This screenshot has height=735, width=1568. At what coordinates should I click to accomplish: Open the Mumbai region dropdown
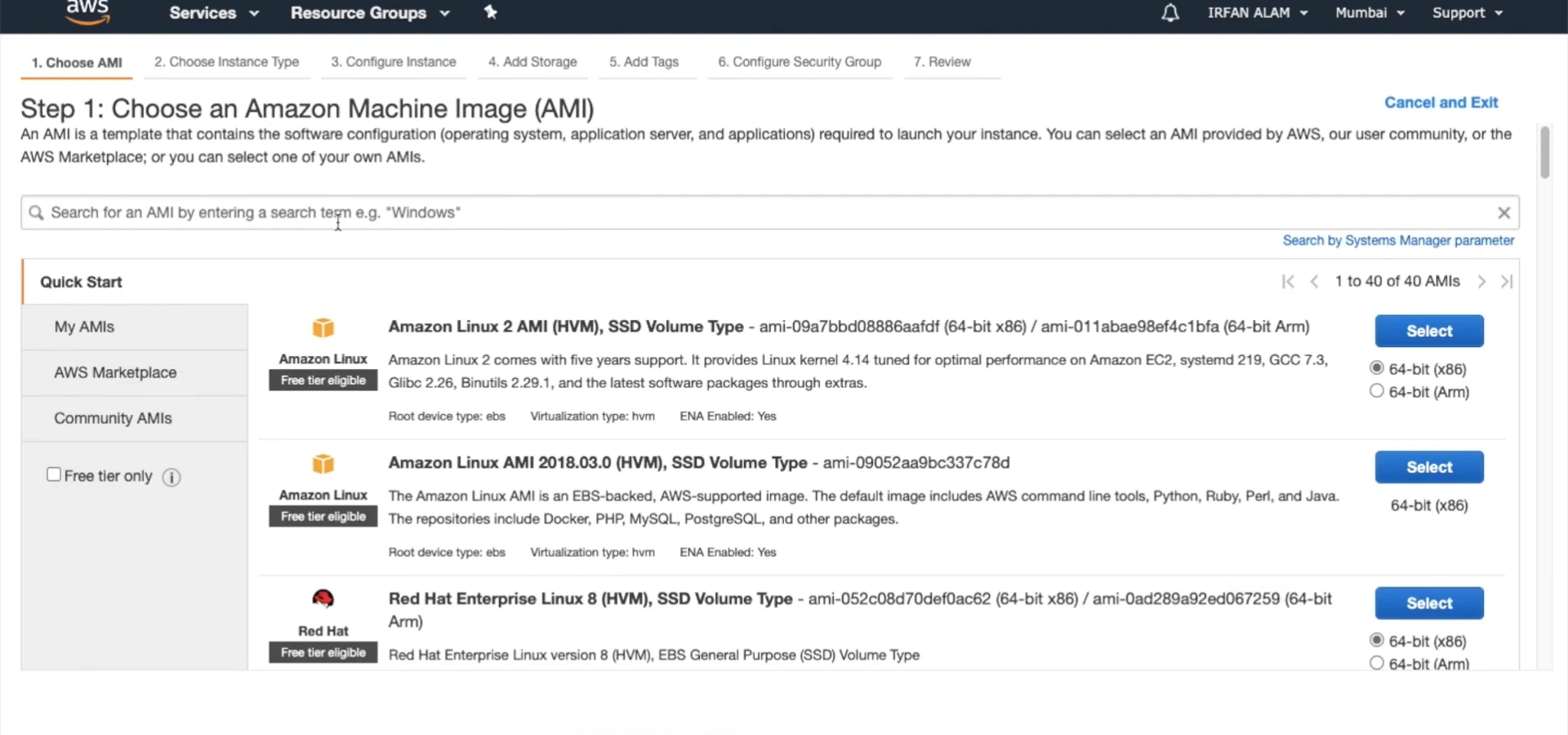tap(1370, 13)
